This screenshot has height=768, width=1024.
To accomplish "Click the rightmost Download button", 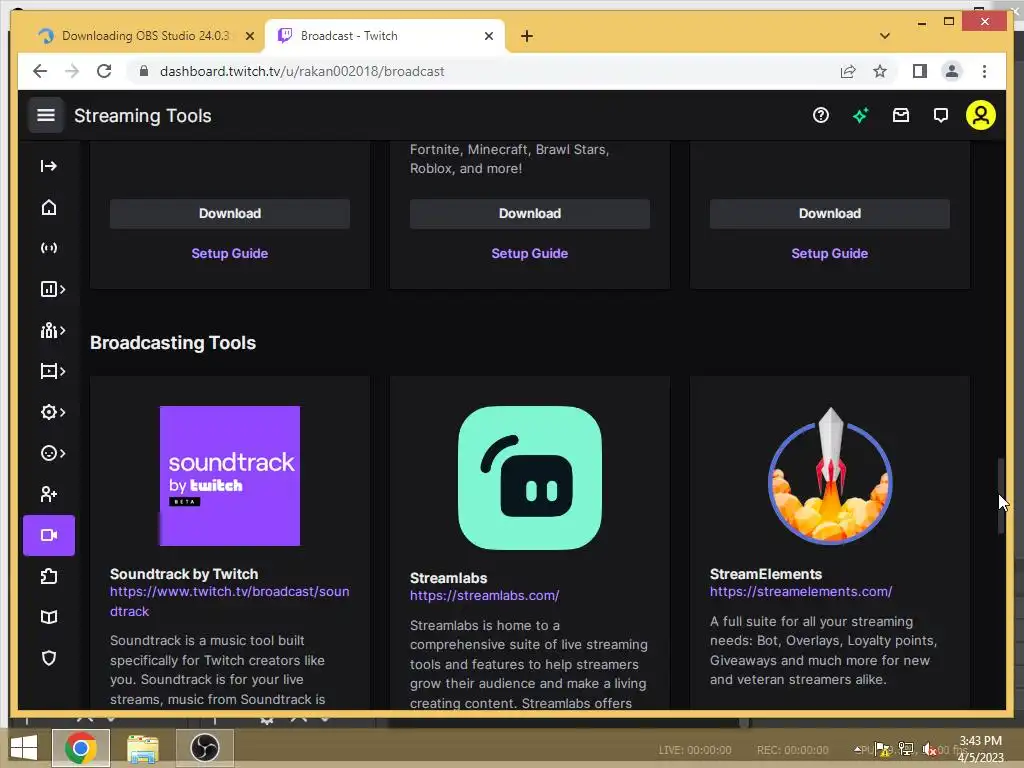I will [x=829, y=214].
